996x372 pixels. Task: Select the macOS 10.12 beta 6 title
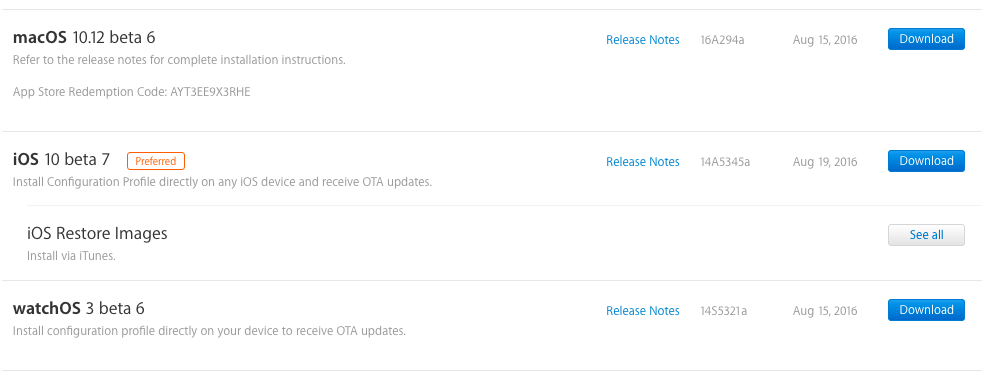click(84, 37)
